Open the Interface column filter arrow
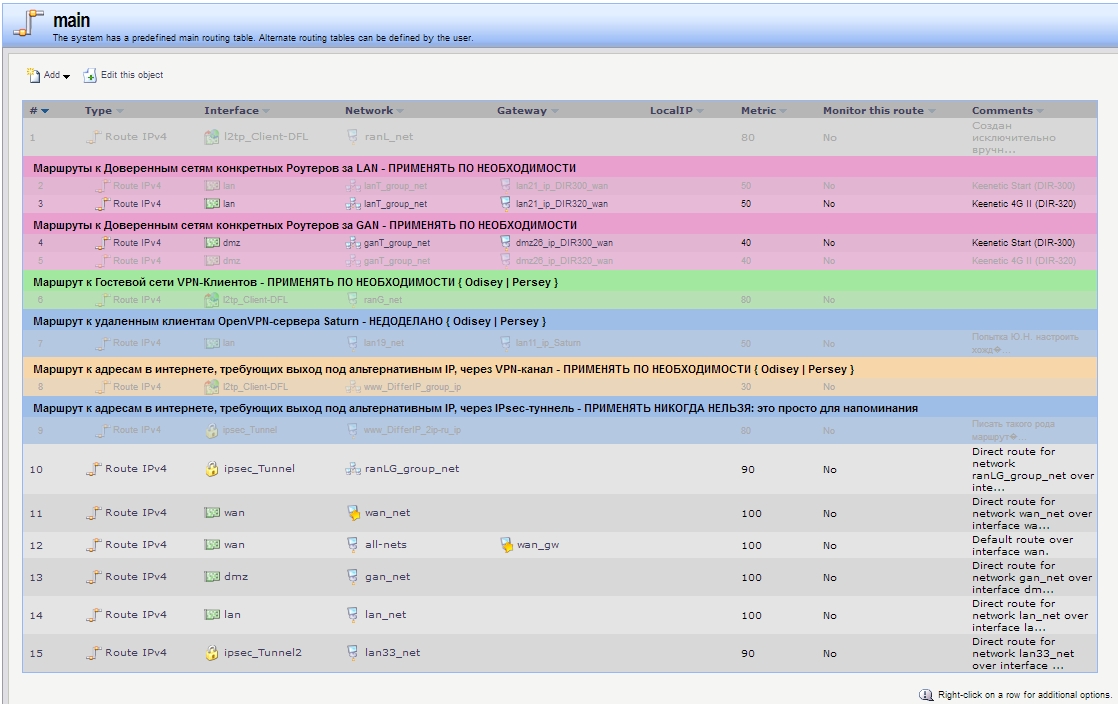 point(264,111)
